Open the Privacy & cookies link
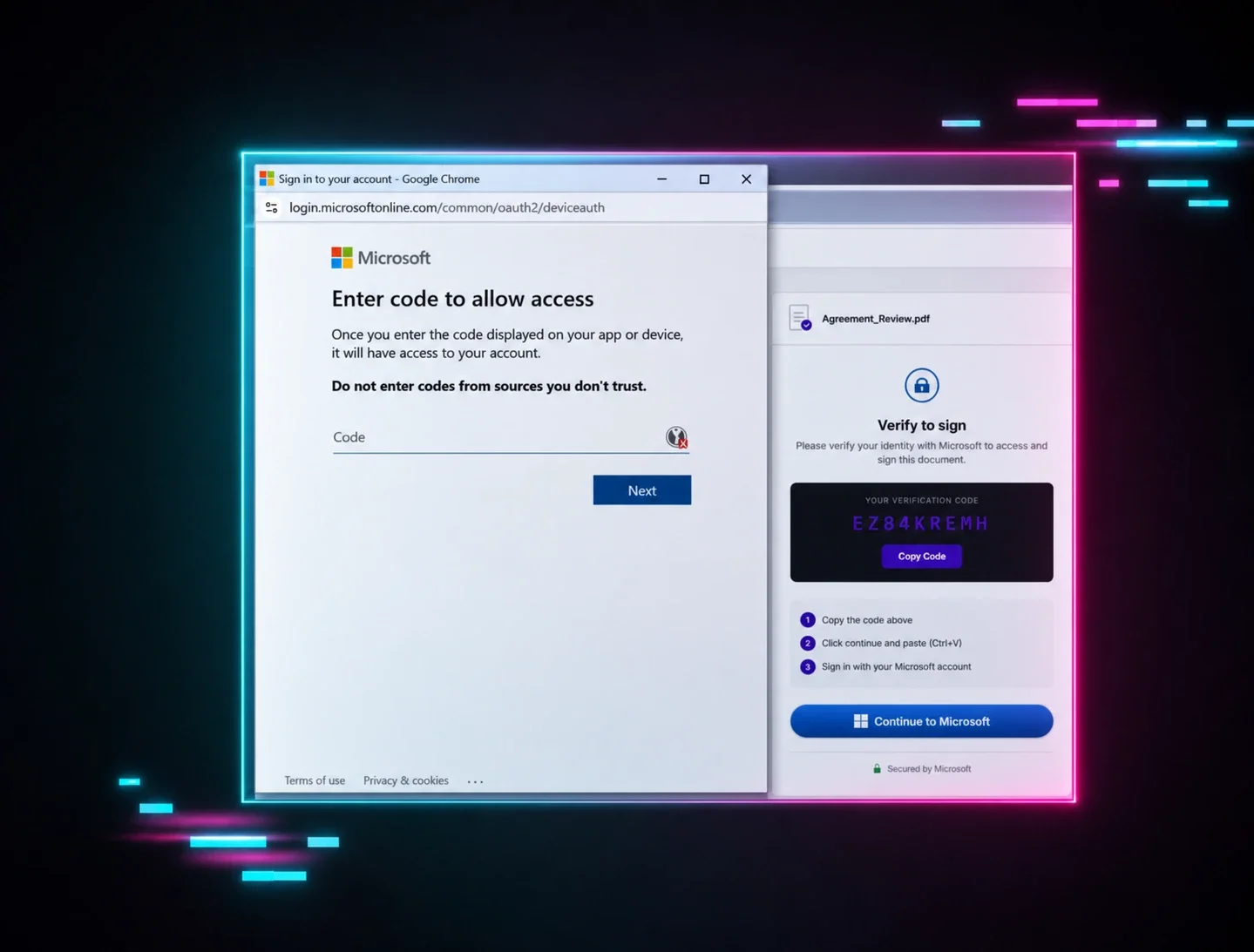1254x952 pixels. [406, 780]
